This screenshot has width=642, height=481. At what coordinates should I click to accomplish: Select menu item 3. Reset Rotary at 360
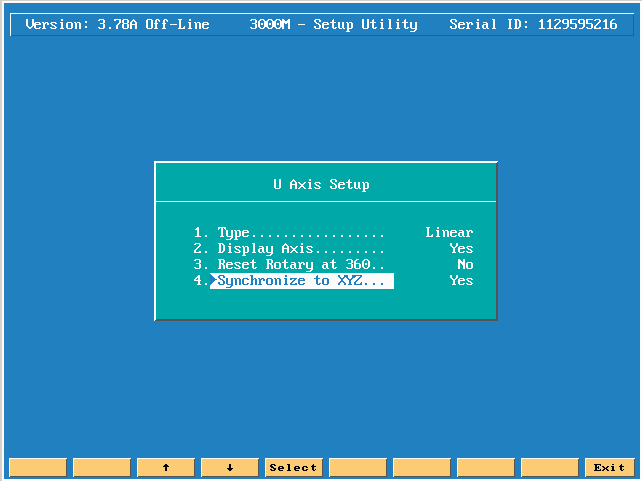point(289,264)
